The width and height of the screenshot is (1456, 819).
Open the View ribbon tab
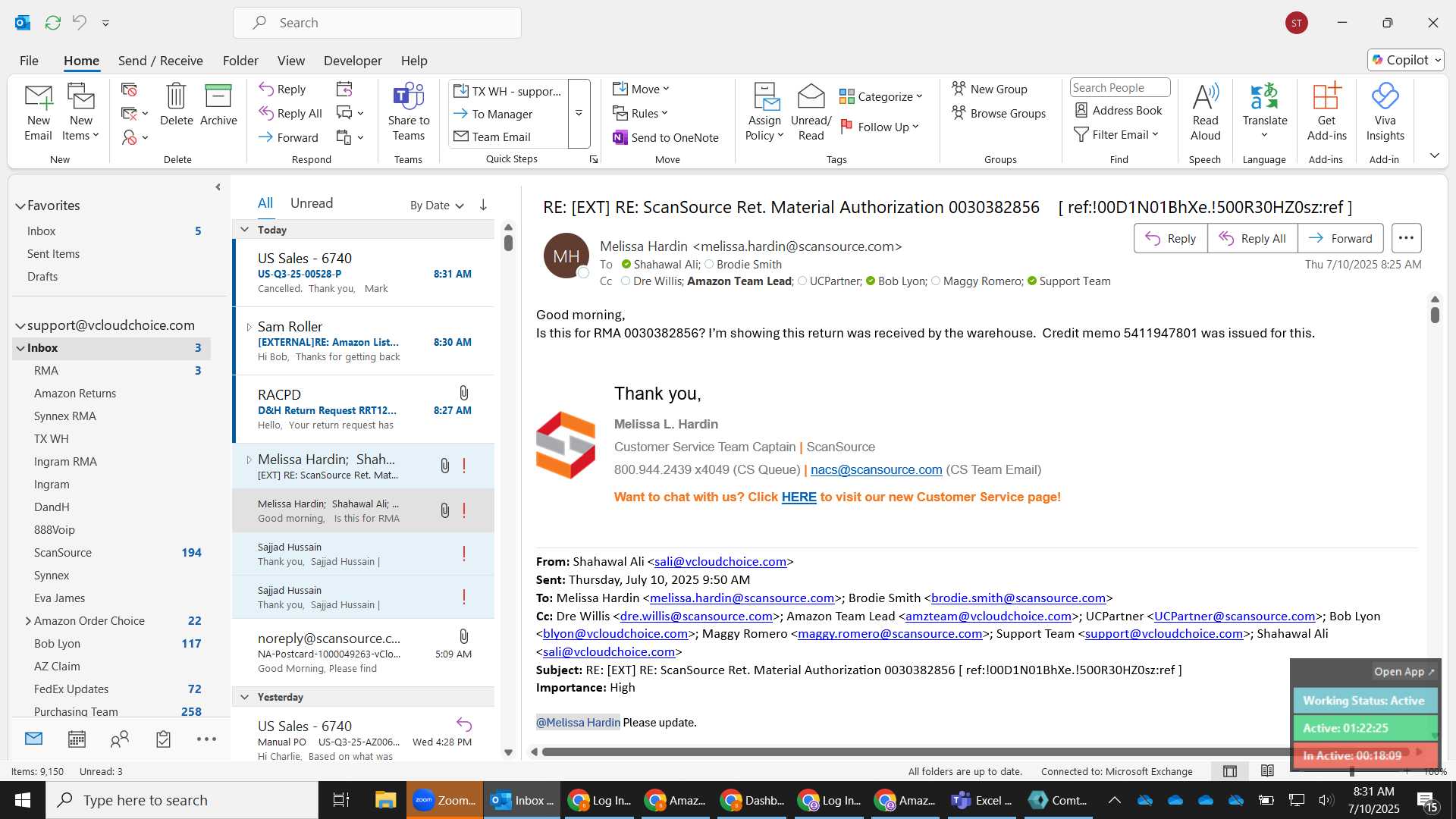point(290,61)
